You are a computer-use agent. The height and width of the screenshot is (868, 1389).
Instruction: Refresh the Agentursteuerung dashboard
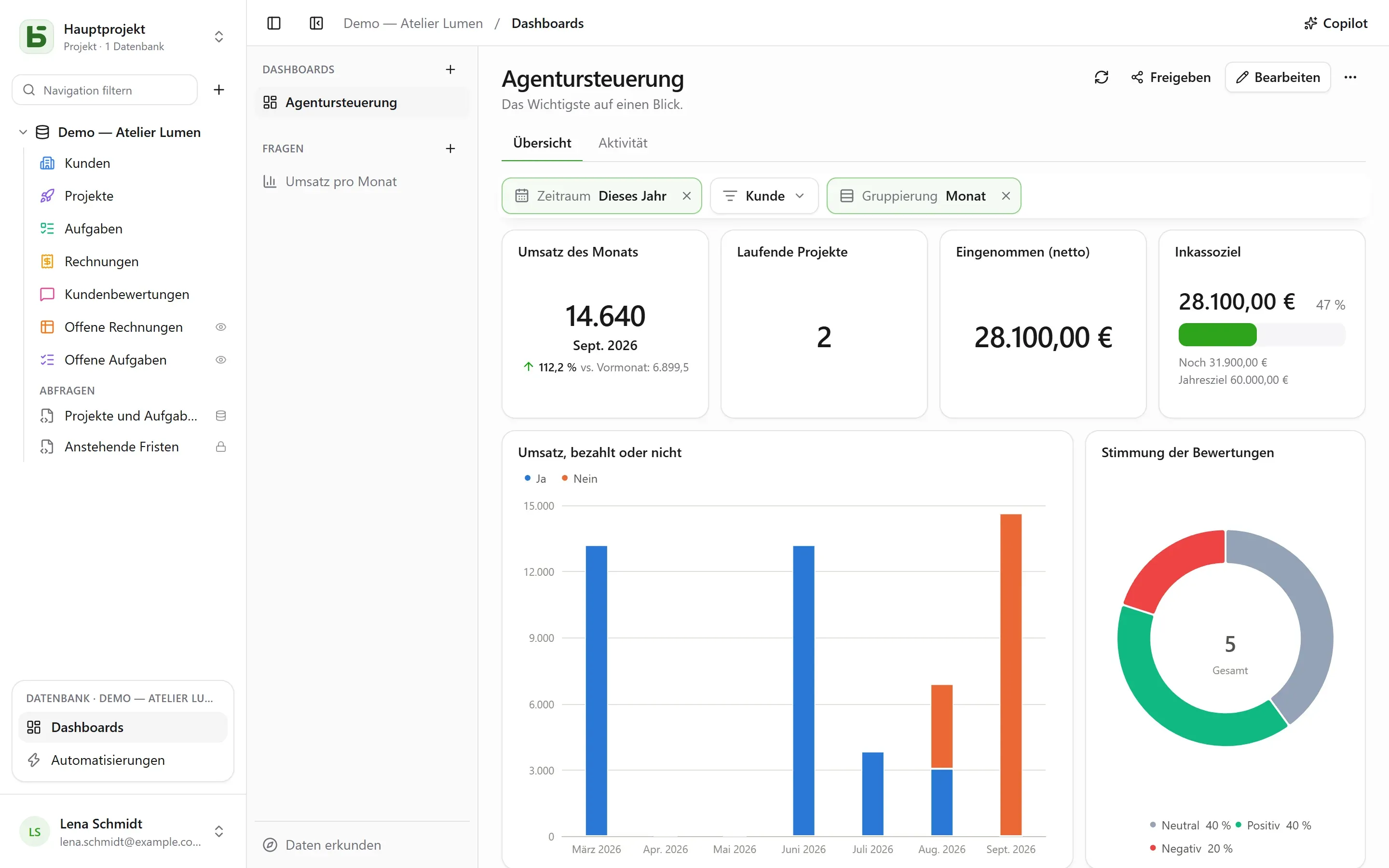(1101, 77)
